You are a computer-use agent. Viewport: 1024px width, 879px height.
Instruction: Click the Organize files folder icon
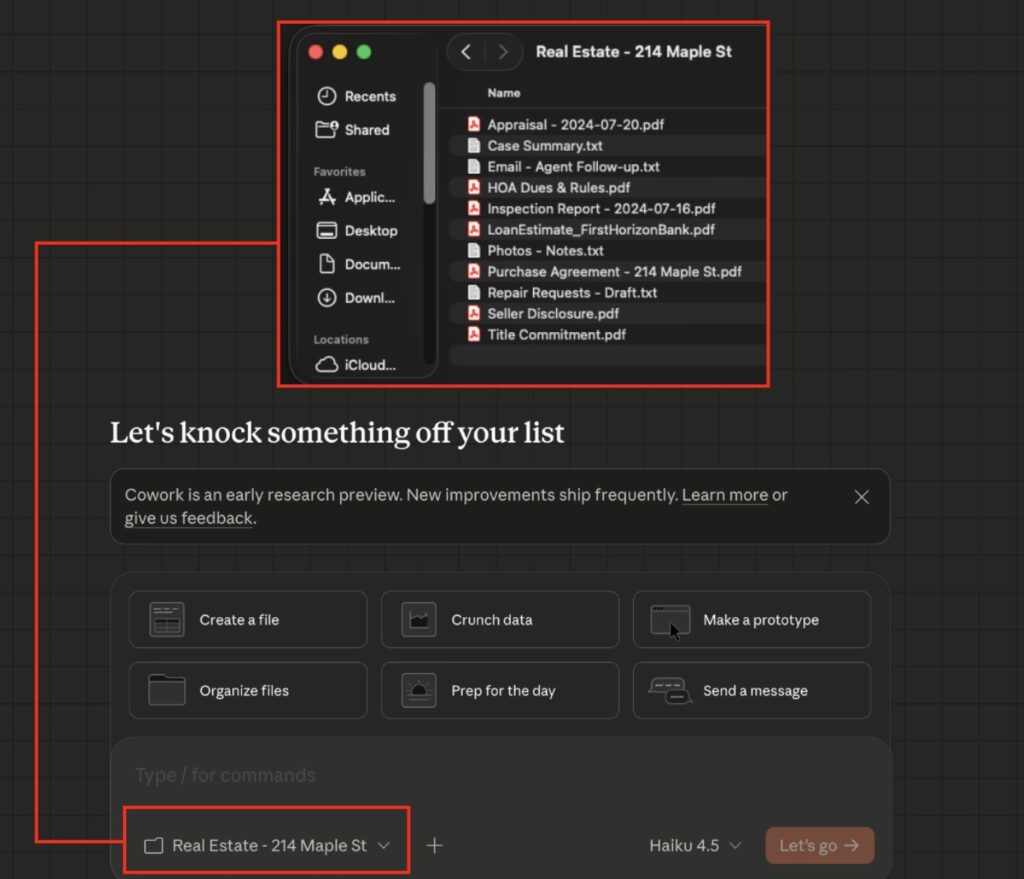pos(166,690)
